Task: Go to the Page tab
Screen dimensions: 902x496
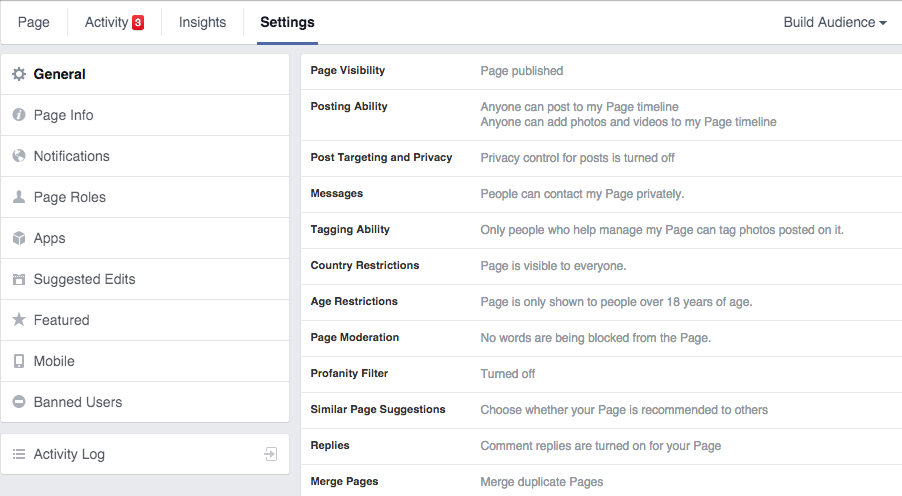Action: coord(33,22)
